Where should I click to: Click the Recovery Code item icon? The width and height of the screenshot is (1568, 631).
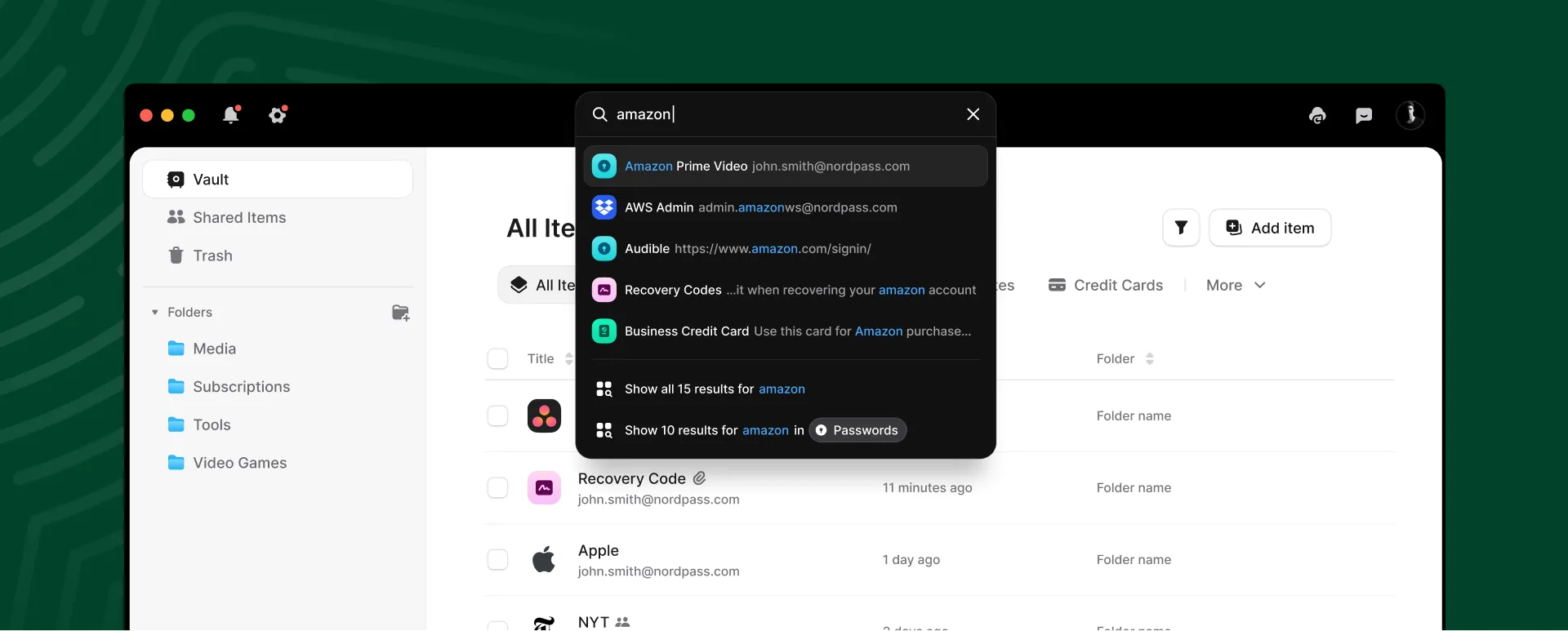coord(544,488)
